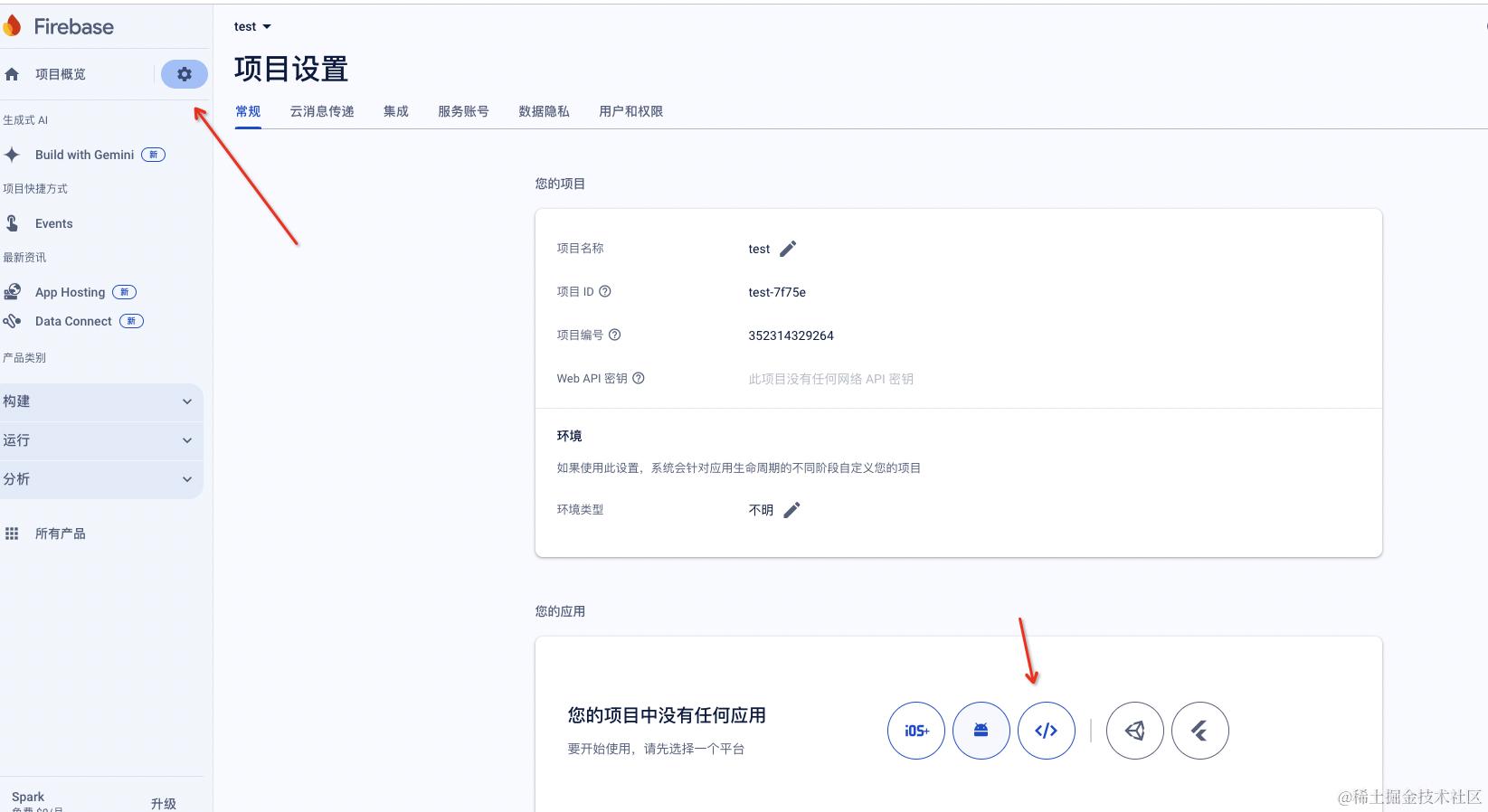Open 所有产品 in the sidebar
Viewport: 1488px width, 812px height.
tap(61, 533)
